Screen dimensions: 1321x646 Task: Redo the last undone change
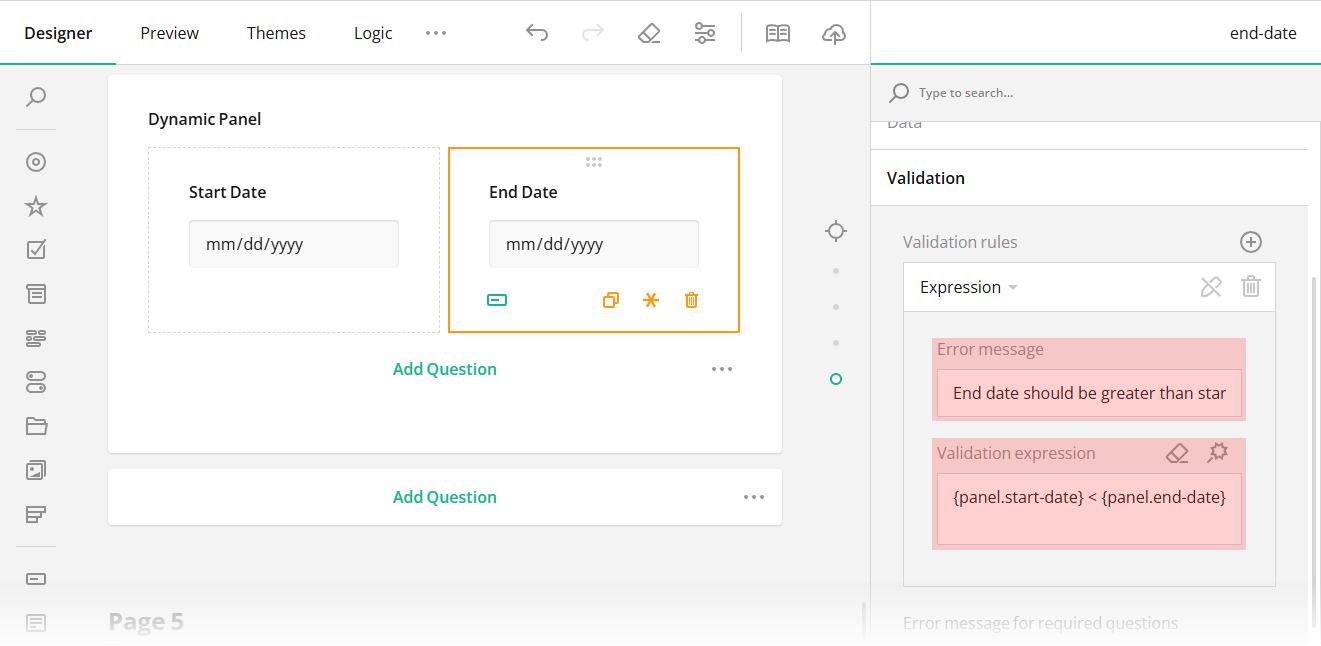(x=592, y=33)
